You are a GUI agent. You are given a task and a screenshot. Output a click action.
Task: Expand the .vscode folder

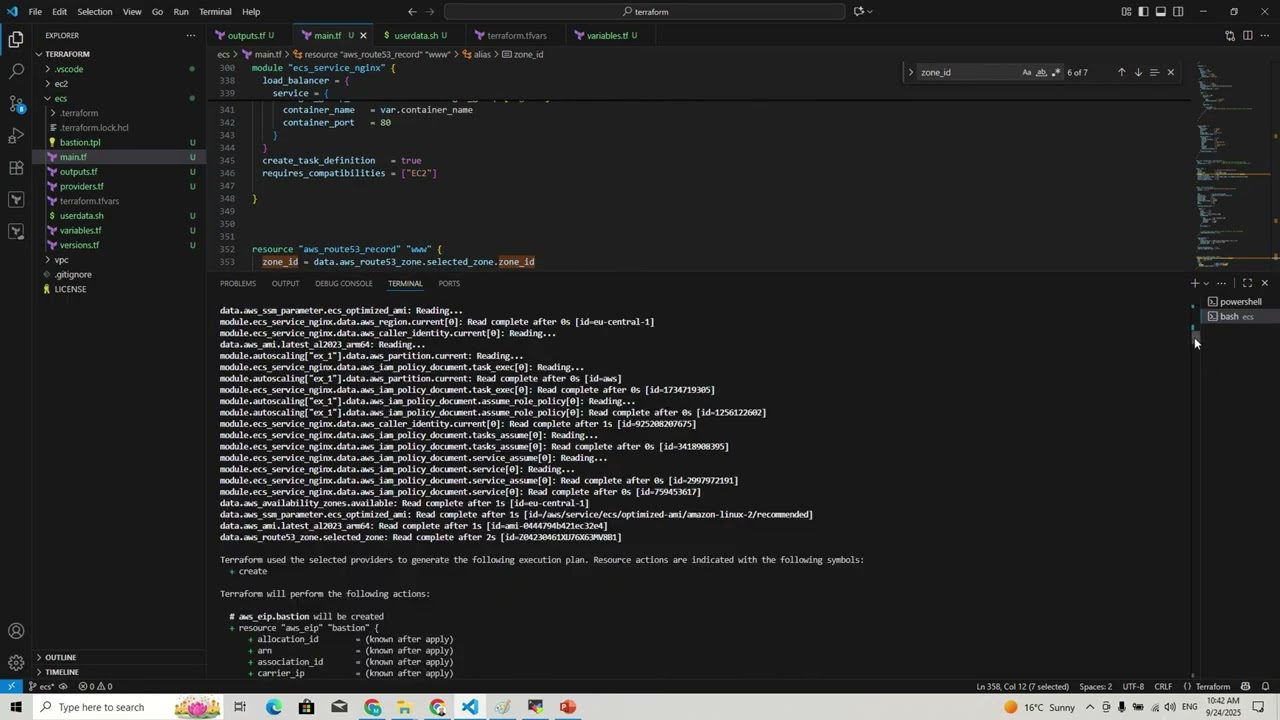coord(119,69)
